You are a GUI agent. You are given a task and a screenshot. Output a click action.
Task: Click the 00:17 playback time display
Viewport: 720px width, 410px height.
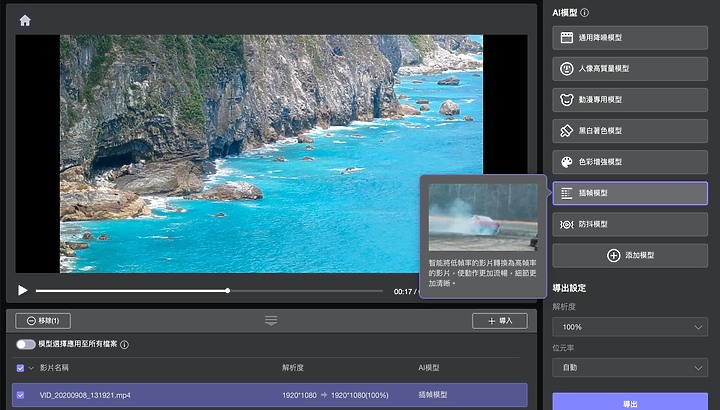click(403, 292)
